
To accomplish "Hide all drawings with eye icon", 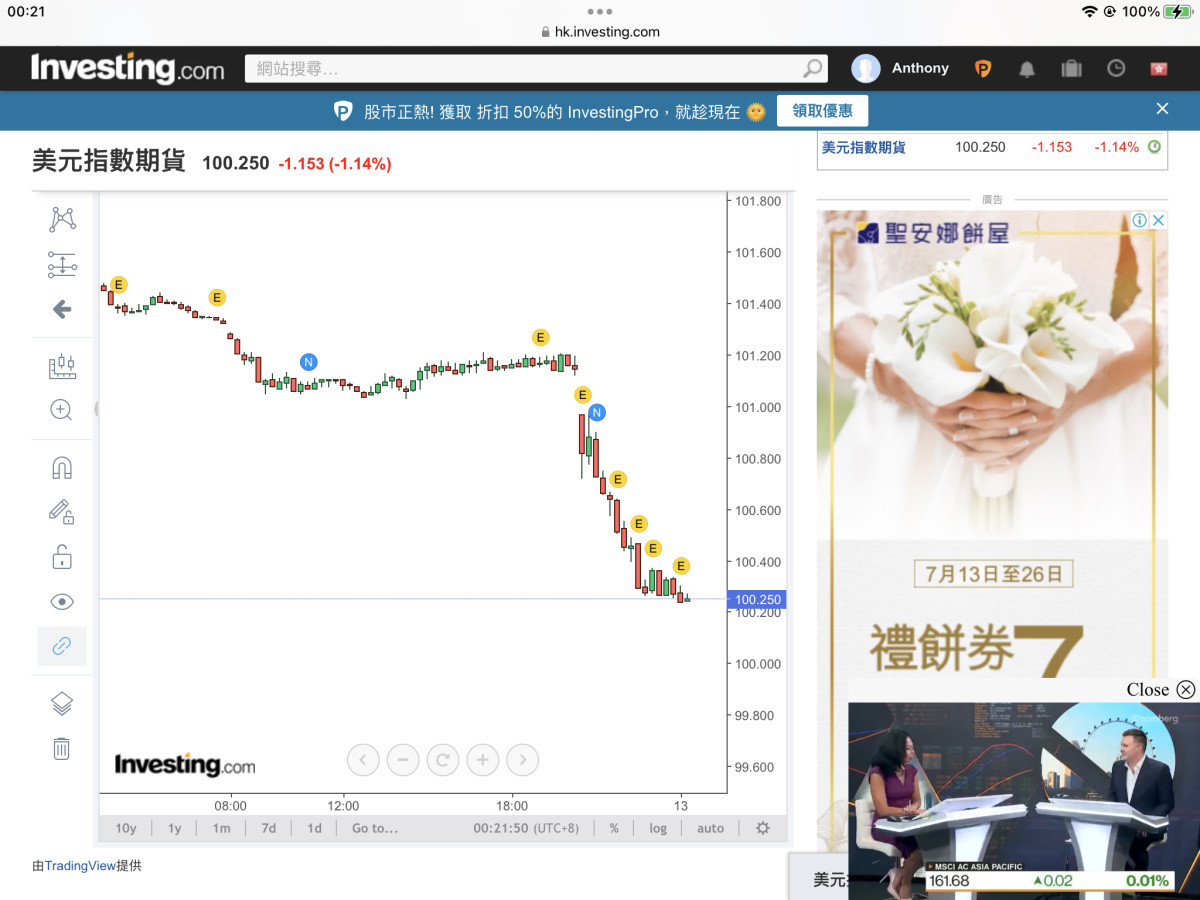I will (x=62, y=601).
